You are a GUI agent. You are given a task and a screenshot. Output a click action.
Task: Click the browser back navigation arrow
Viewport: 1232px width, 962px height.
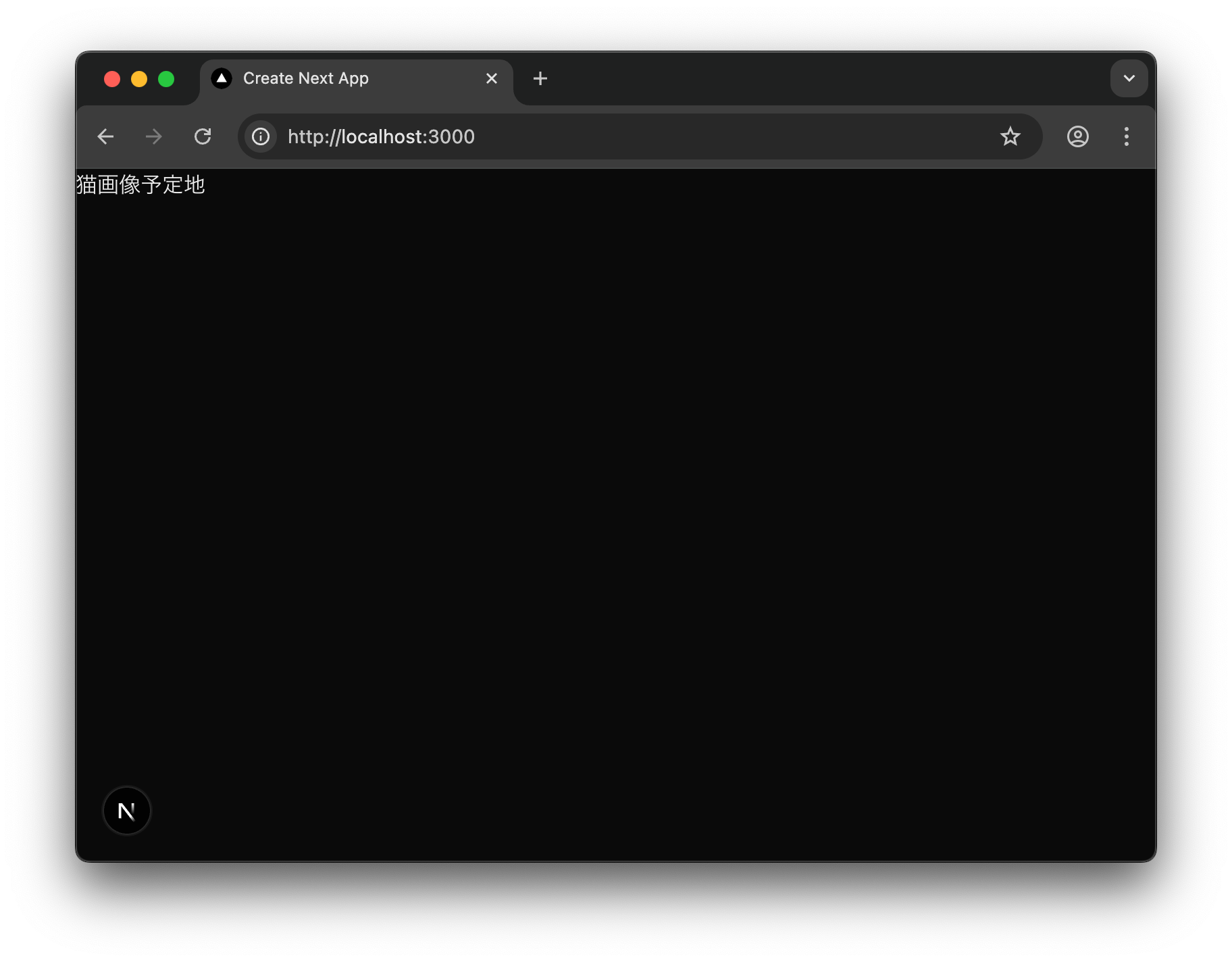coord(105,136)
